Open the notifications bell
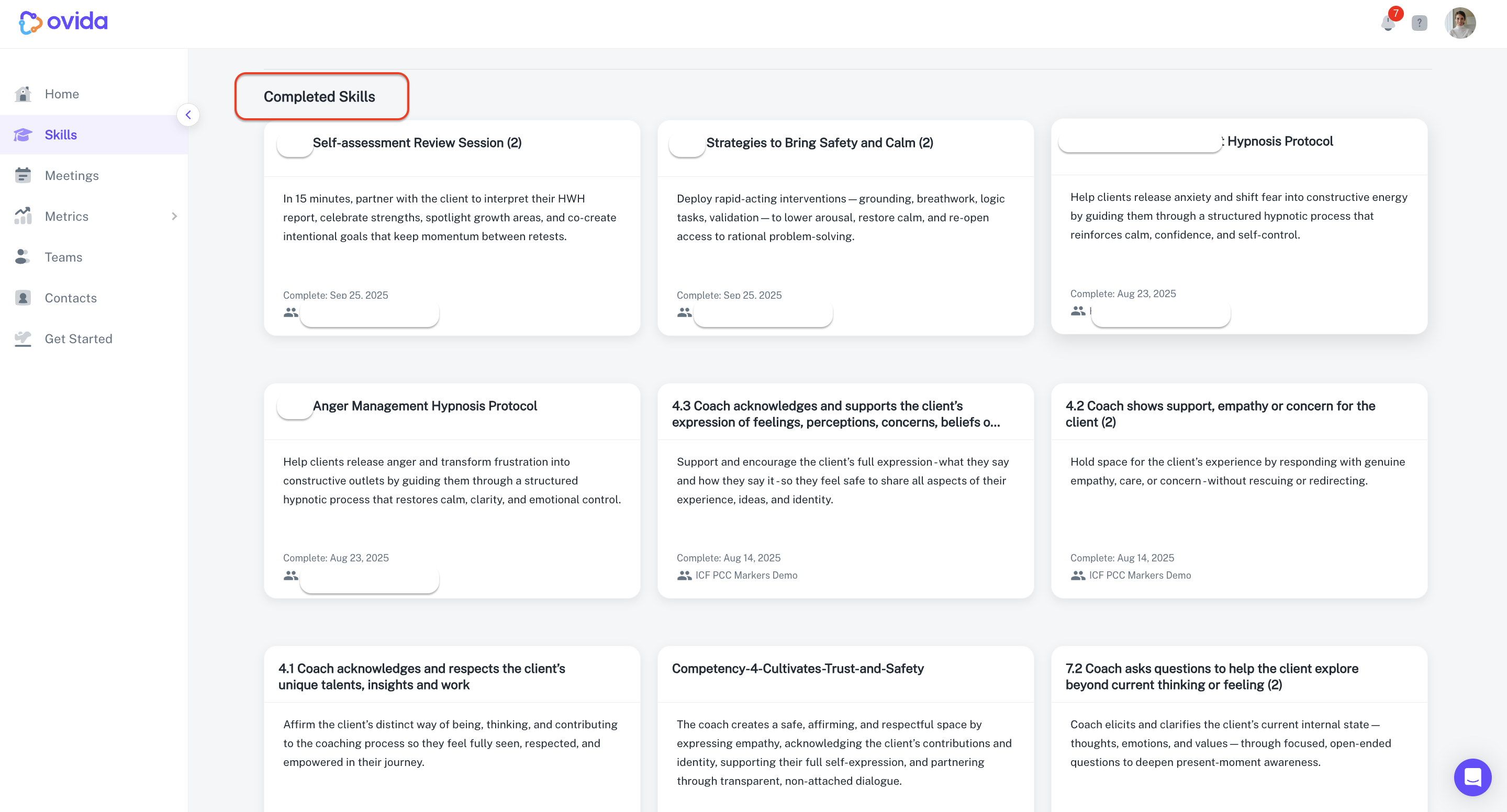Viewport: 1507px width, 812px height. click(x=1388, y=23)
